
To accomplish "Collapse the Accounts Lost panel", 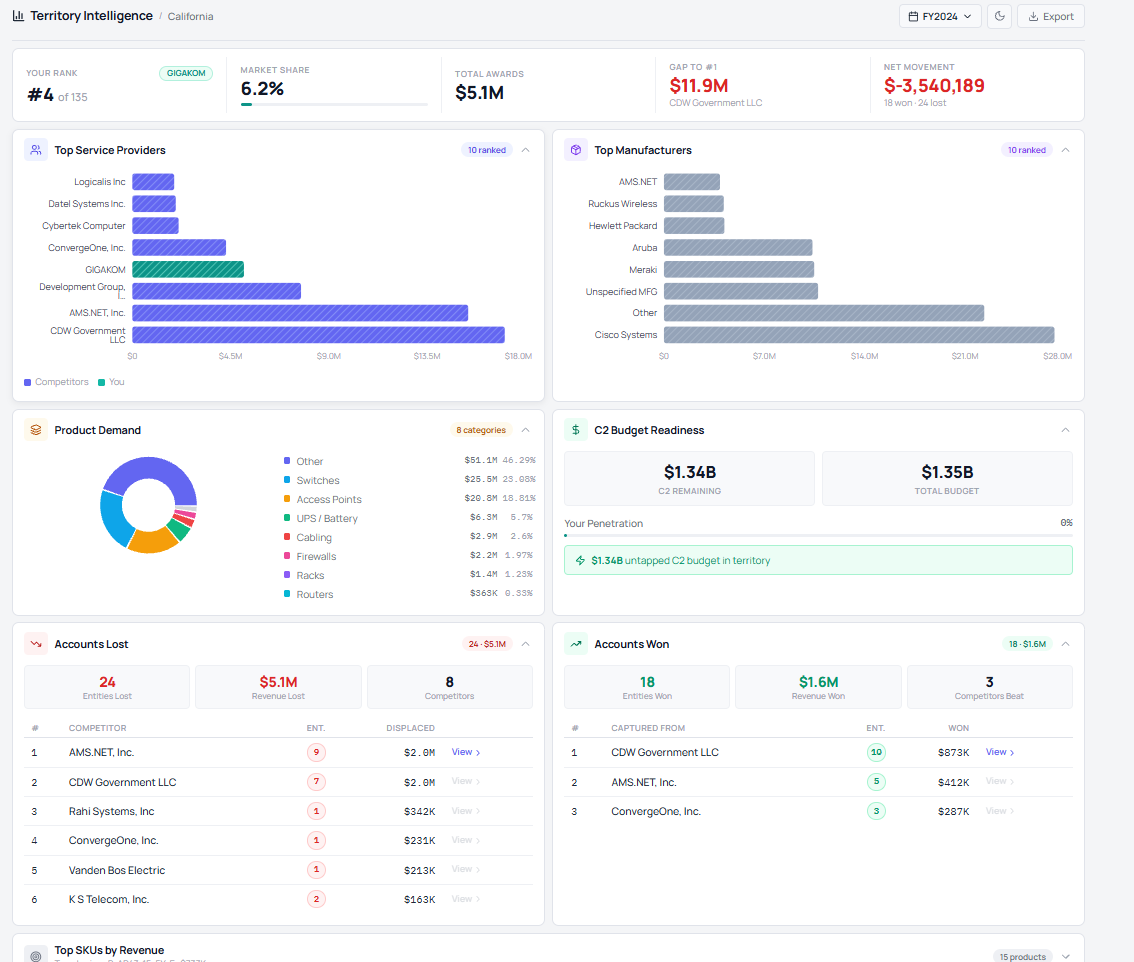I will click(526, 644).
